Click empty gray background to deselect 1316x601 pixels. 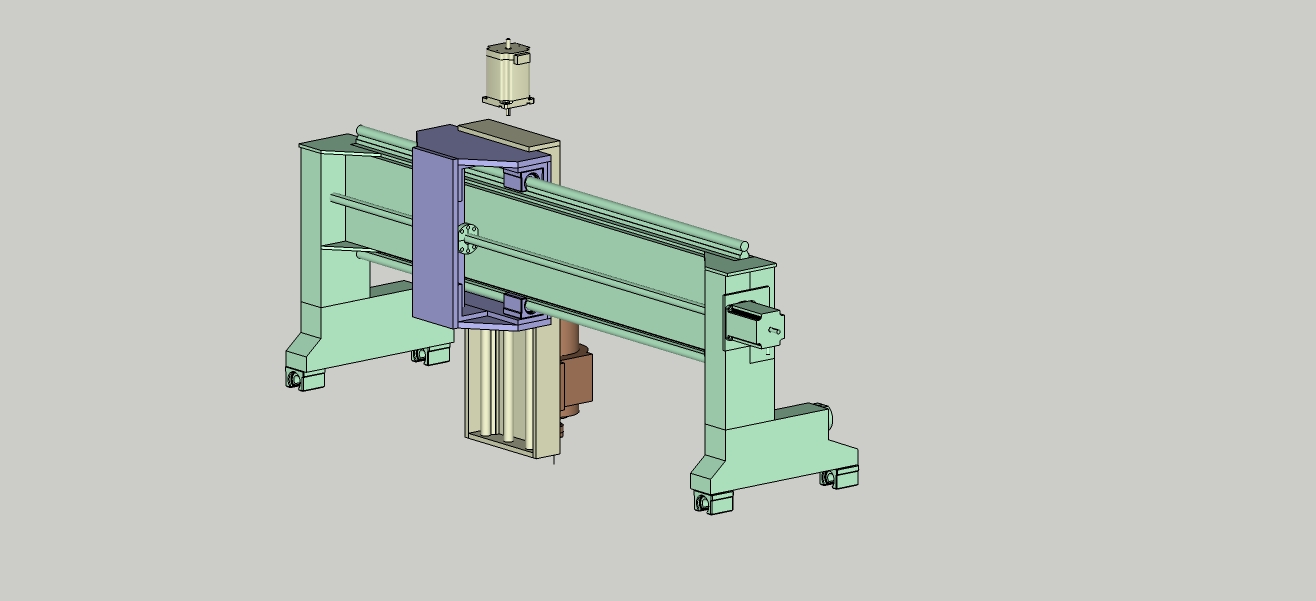1050,150
